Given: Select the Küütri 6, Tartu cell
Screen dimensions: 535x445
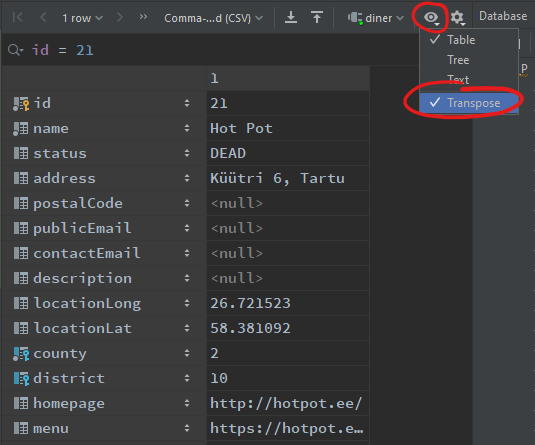Looking at the screenshot, I should (288, 178).
